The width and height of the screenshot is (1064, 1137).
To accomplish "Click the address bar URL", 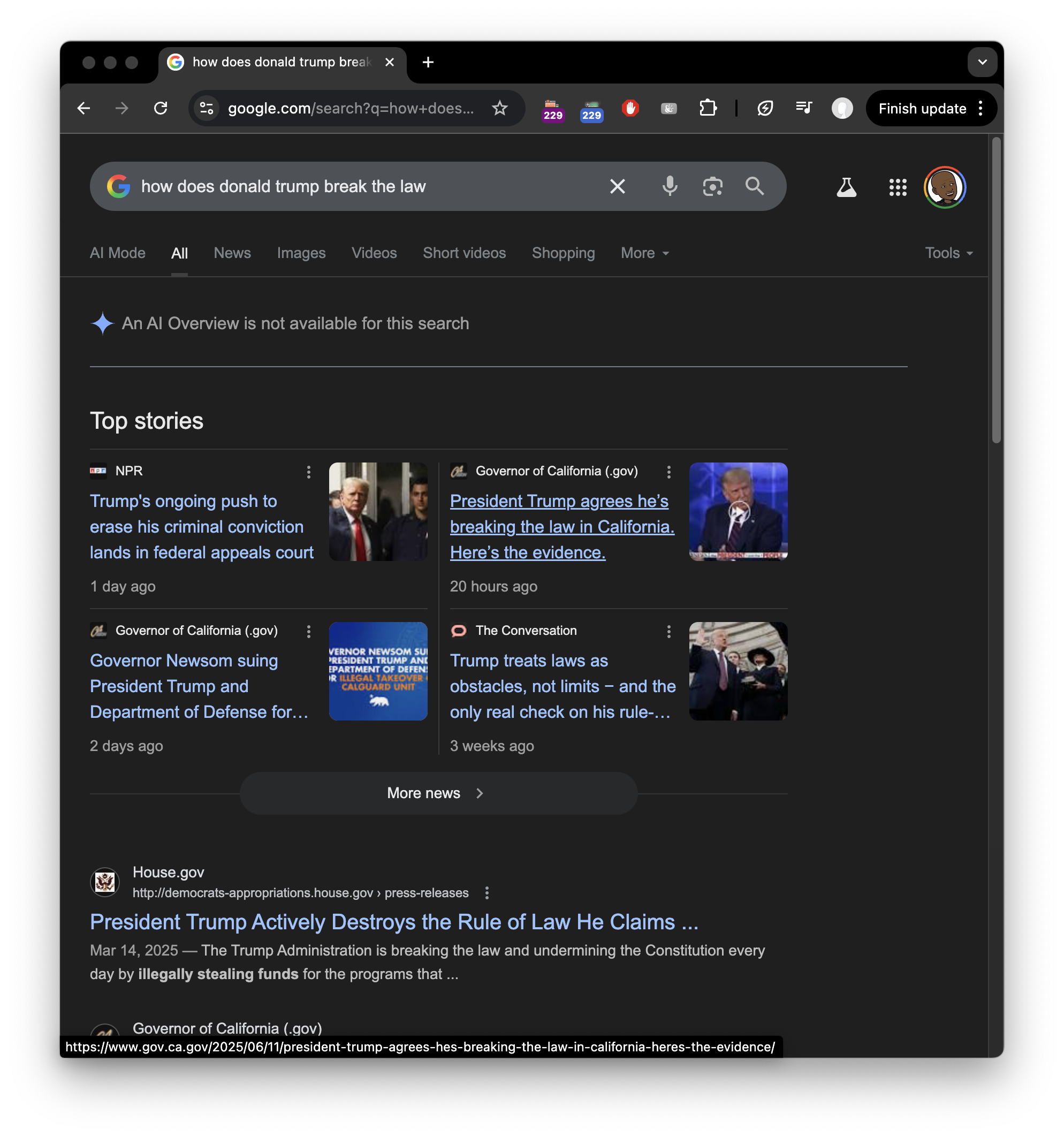I will pyautogui.click(x=351, y=108).
